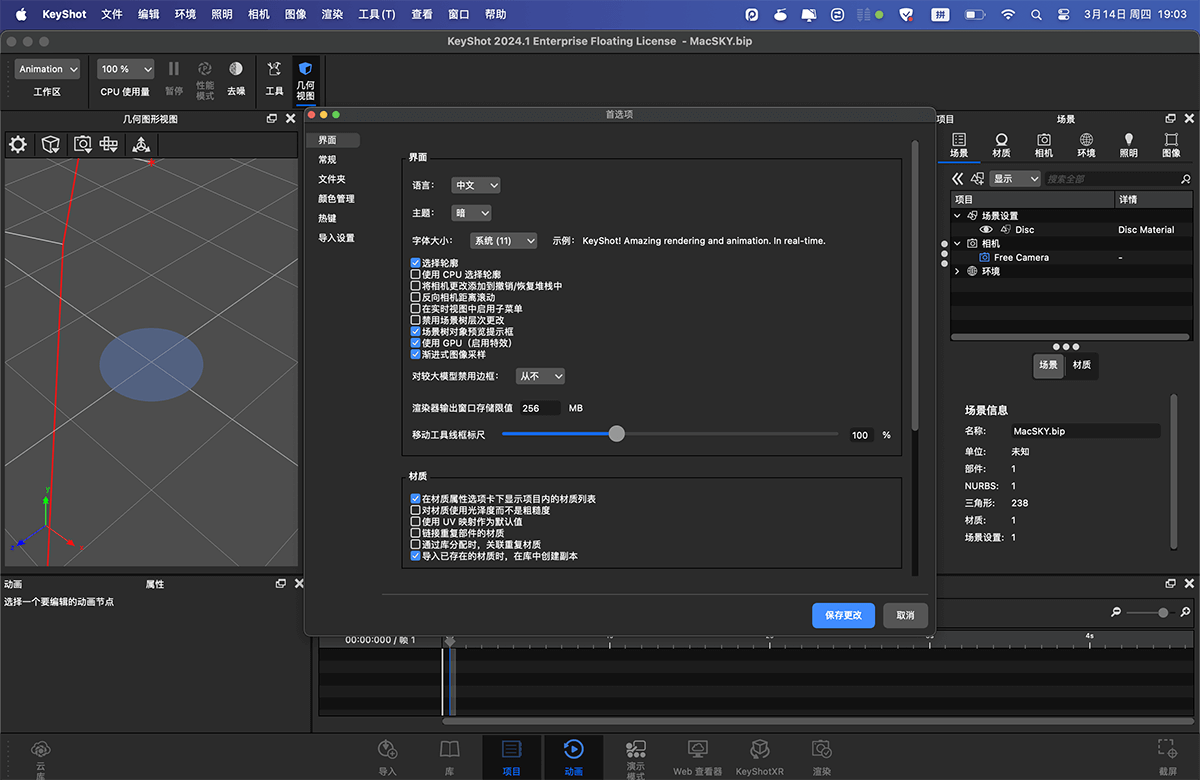Click the 性能模式 performance mode icon
This screenshot has width=1200, height=780.
pos(205,69)
